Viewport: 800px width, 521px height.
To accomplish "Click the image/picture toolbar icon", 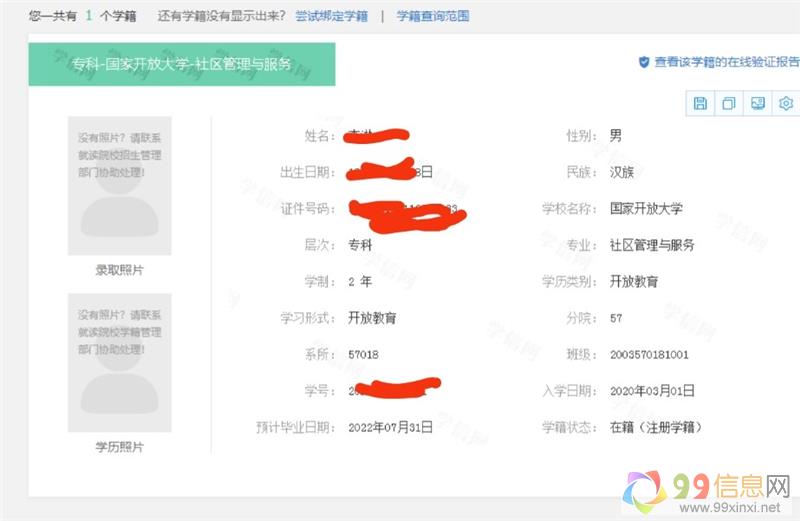I will 757,104.
